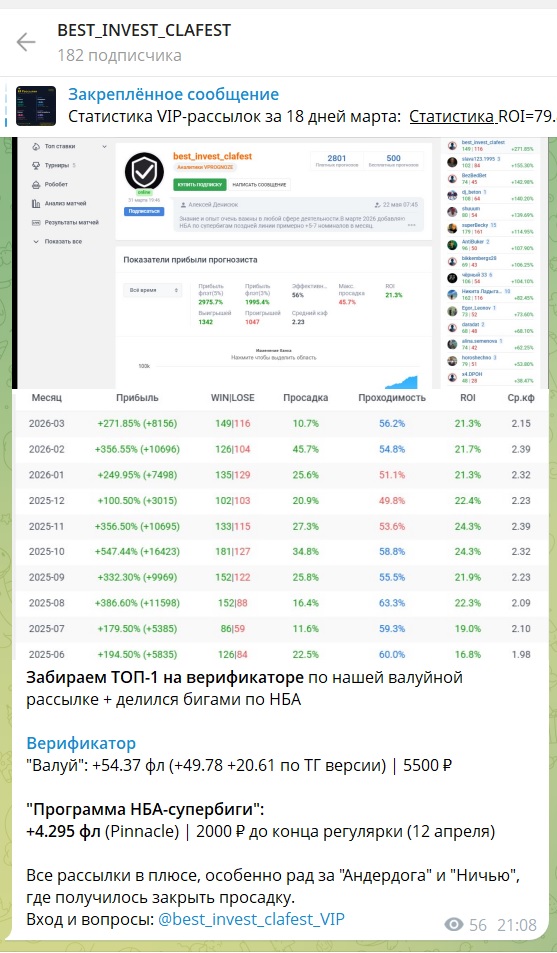
Task: Click the +356.55% (+10696) profit cell
Action: point(137,449)
